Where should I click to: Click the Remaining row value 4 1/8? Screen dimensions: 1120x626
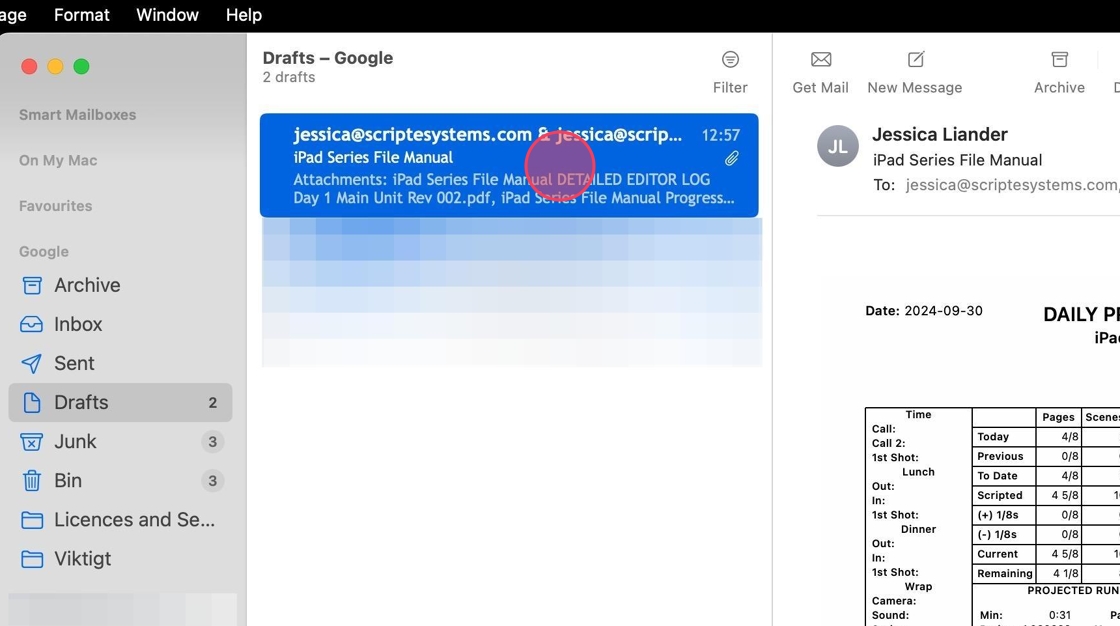click(1064, 573)
